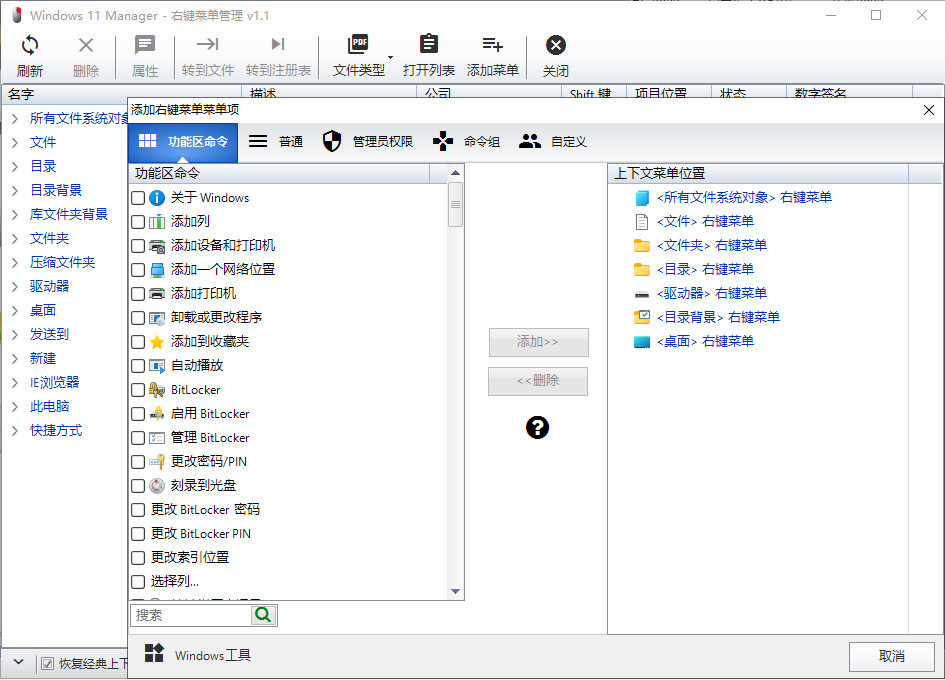Image resolution: width=945 pixels, height=680 pixels.
Task: Click the toolbar Close (关闭) icon
Action: [x=555, y=45]
